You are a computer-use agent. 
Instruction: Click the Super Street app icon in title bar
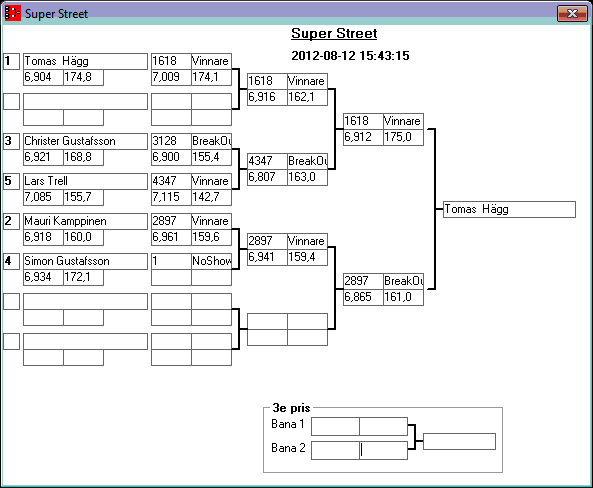tap(12, 13)
